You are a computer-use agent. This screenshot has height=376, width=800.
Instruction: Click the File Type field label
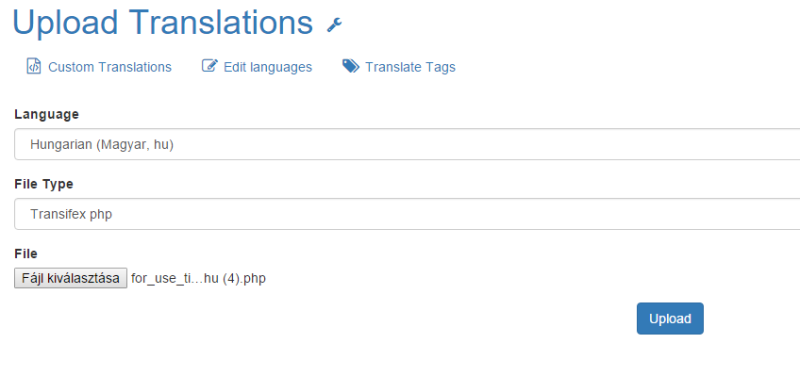point(43,185)
